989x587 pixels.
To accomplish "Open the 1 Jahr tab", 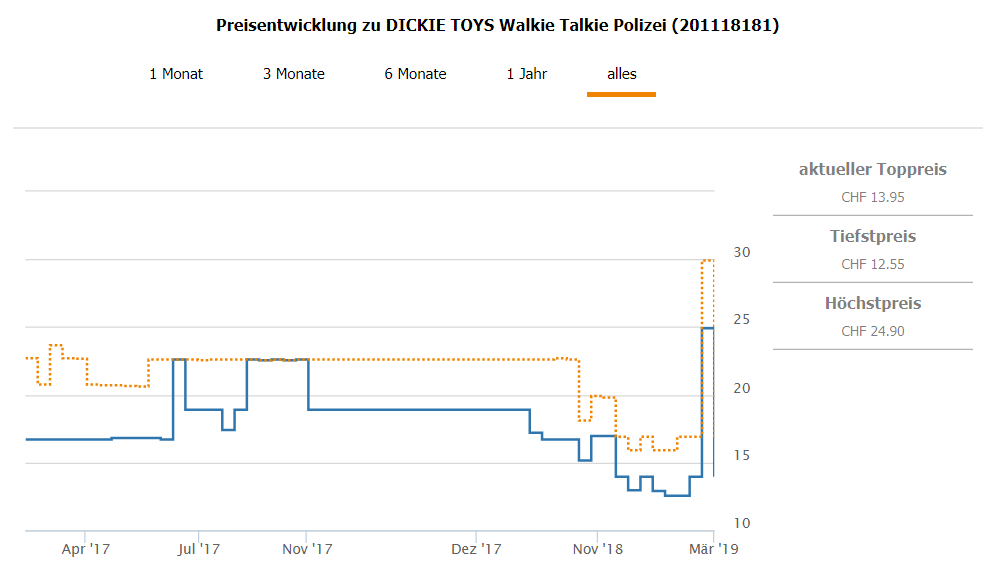I will (527, 74).
